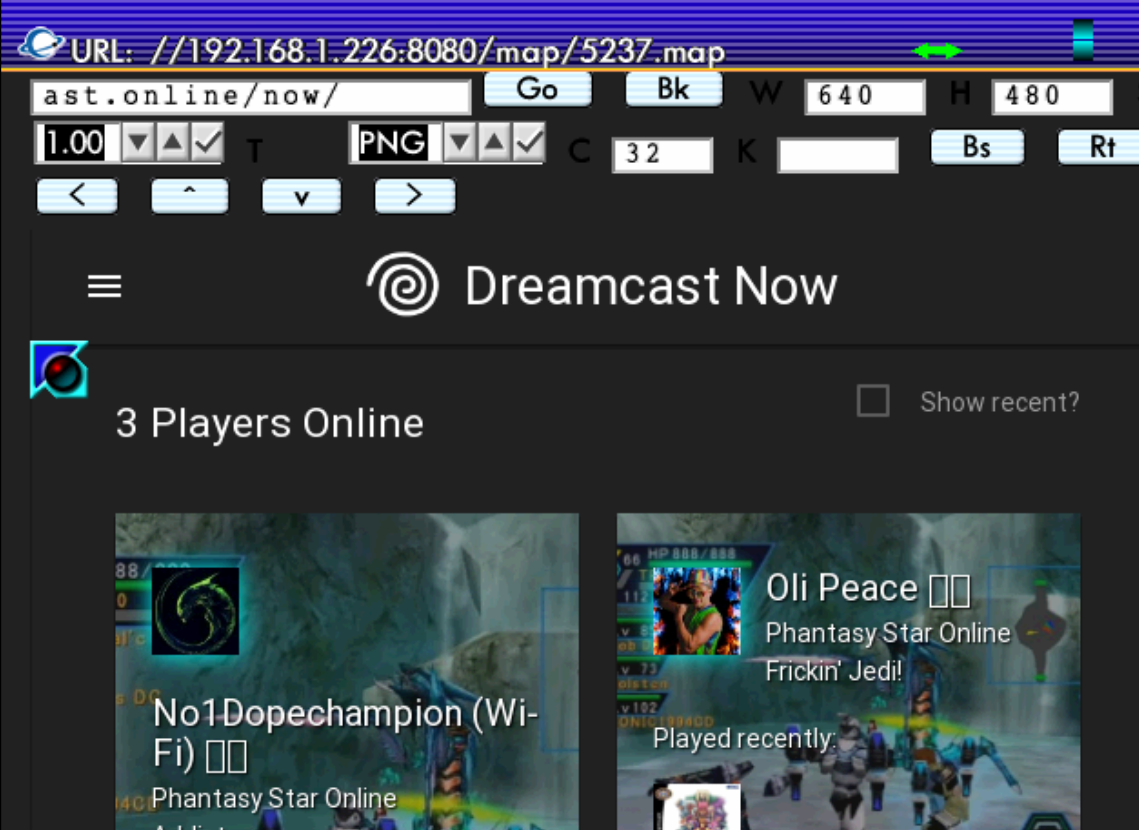The image size is (1139, 830).
Task: Click the "Played recently:" label
Action: tap(745, 739)
